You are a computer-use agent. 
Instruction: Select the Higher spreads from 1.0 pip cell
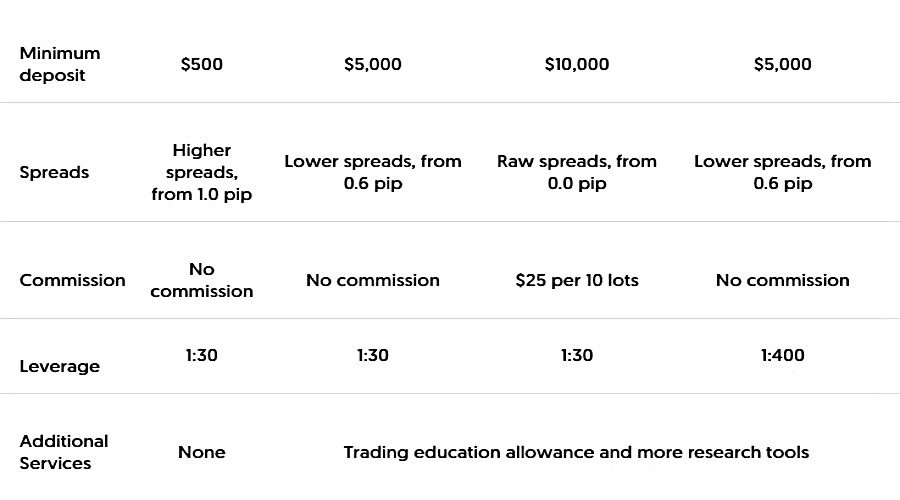(x=201, y=172)
